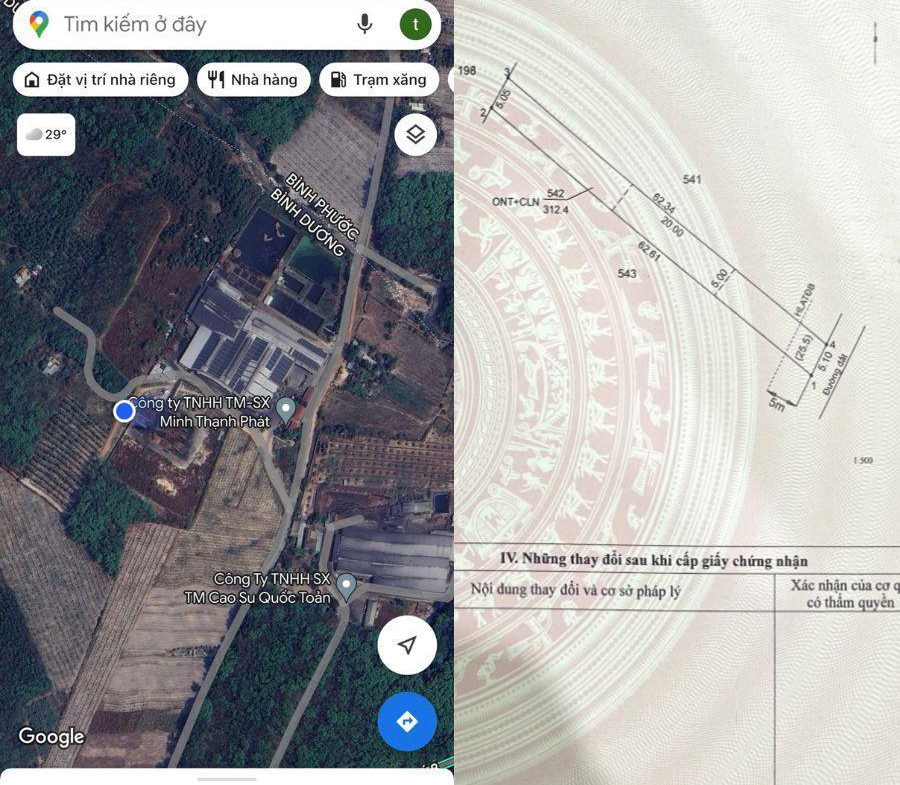Select the 'Nội dung thay đổi' column header
The height and width of the screenshot is (785, 900).
pos(575,590)
